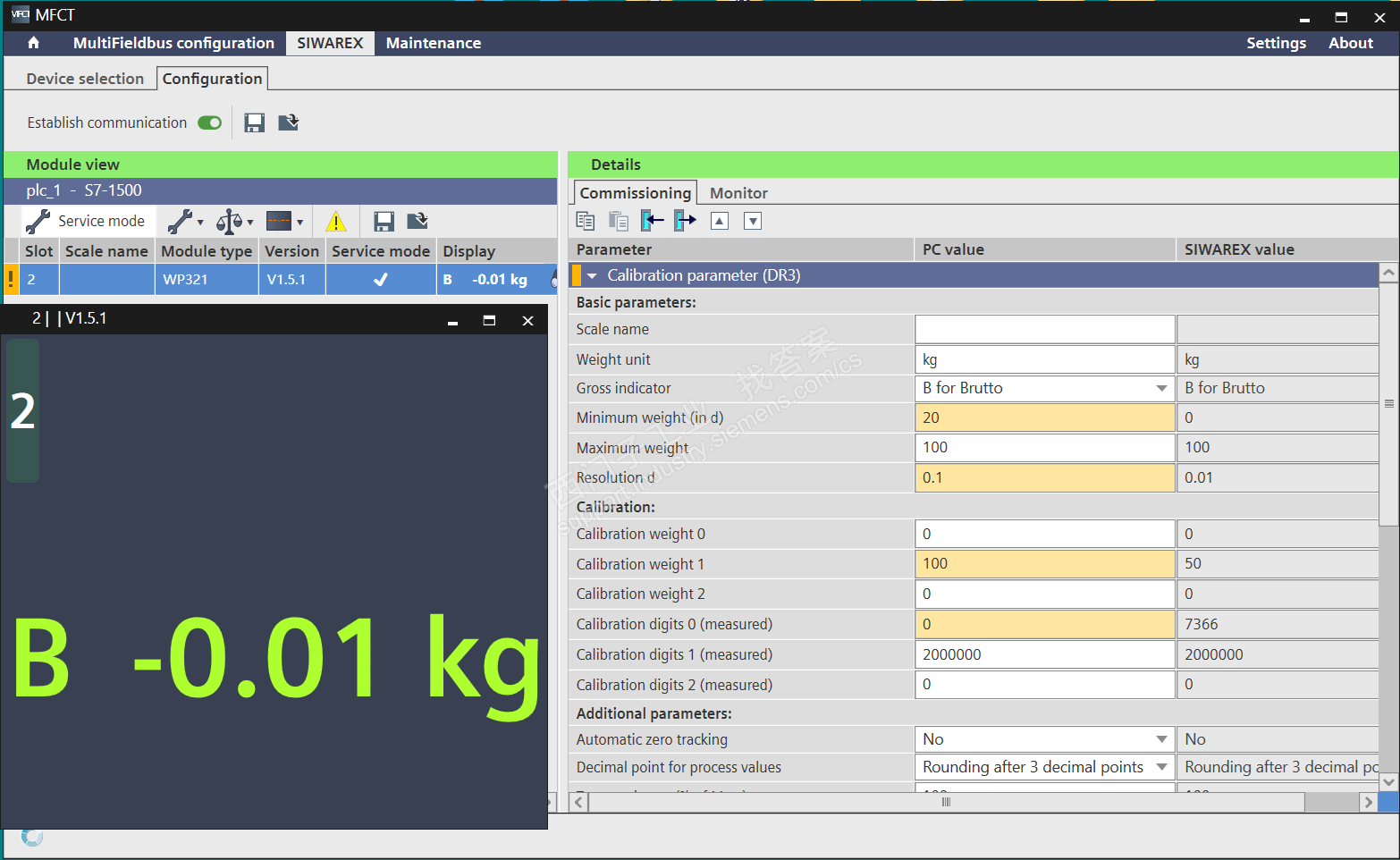Image resolution: width=1400 pixels, height=860 pixels.
Task: Open the About menu
Action: coord(1350,43)
